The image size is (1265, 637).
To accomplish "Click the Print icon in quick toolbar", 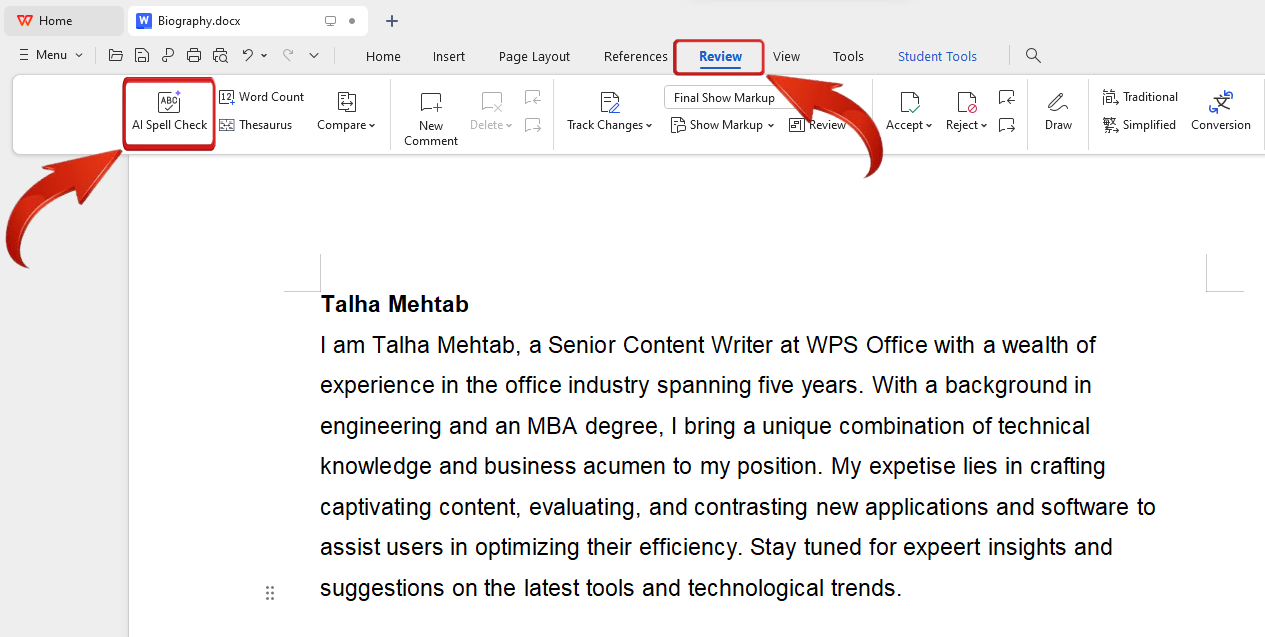I will tap(194, 56).
